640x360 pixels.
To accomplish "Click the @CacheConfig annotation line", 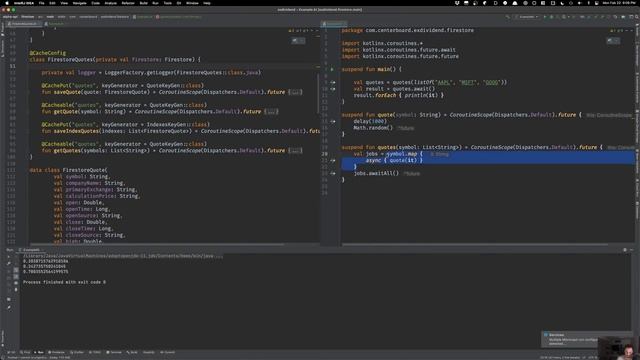I will (47, 53).
